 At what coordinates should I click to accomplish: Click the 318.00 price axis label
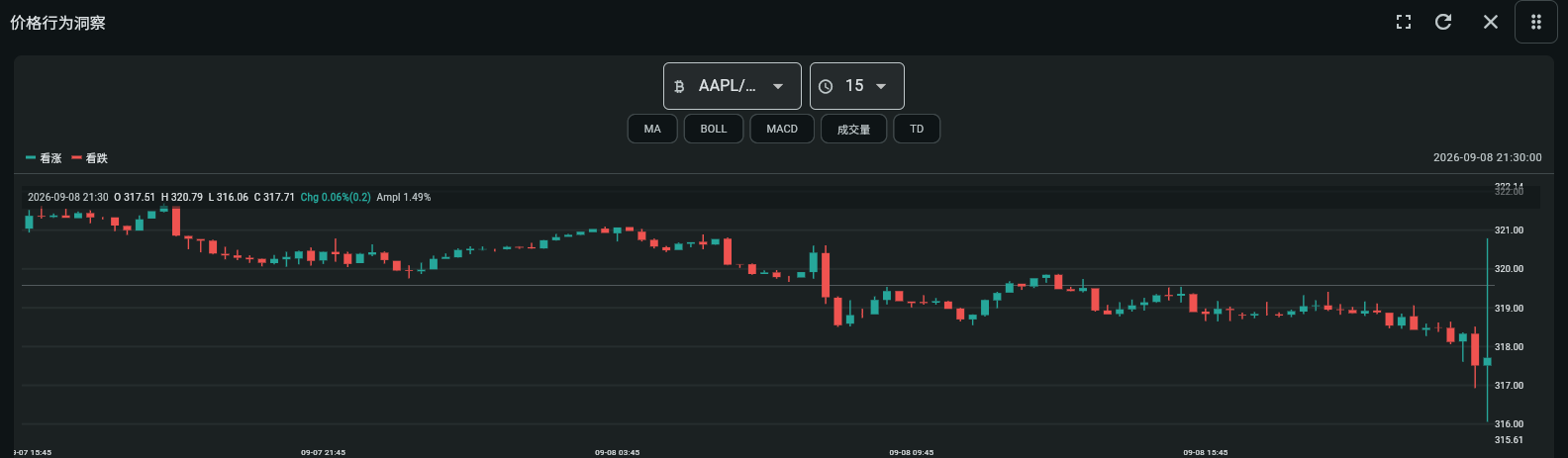coord(1509,347)
